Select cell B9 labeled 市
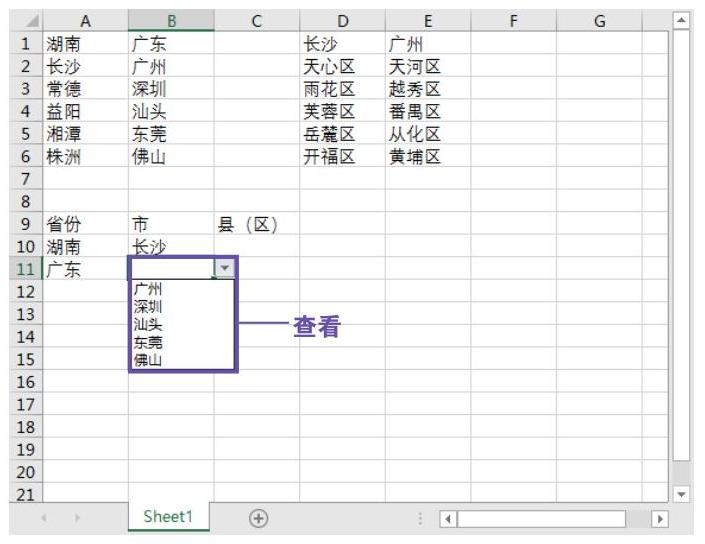 point(171,223)
